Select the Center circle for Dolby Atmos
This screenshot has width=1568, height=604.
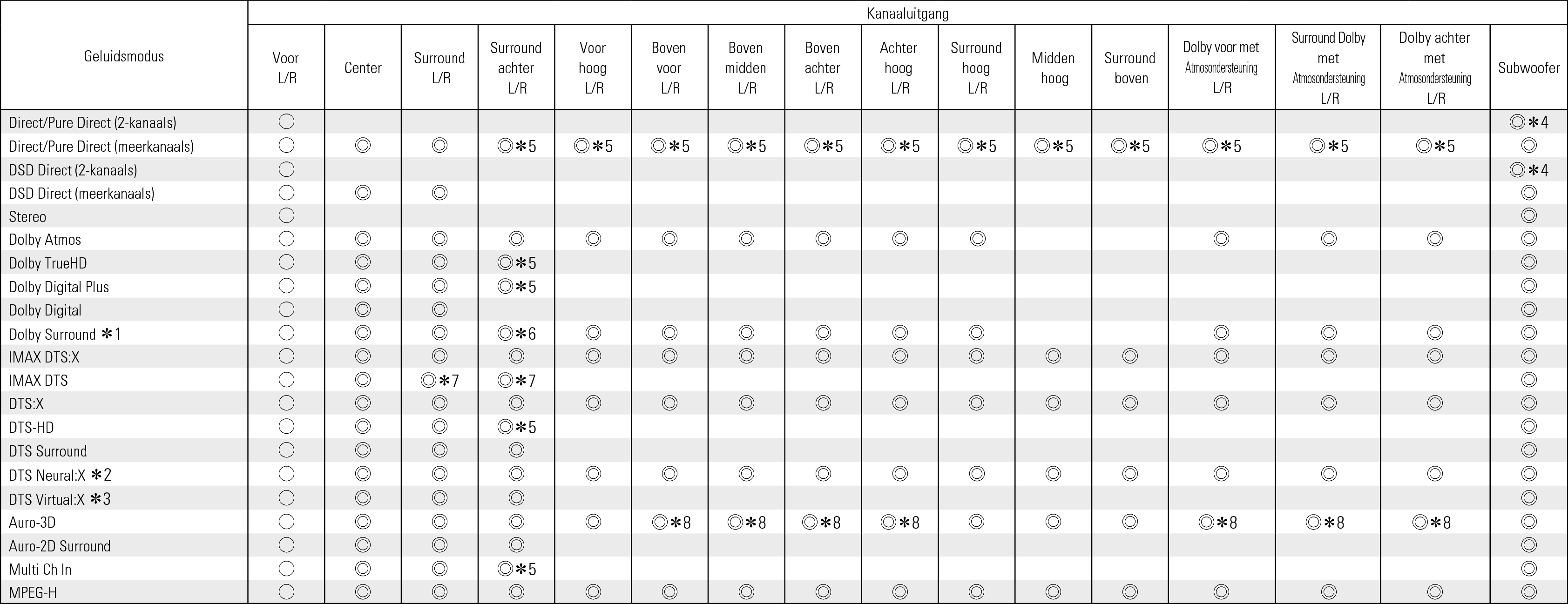[x=363, y=239]
